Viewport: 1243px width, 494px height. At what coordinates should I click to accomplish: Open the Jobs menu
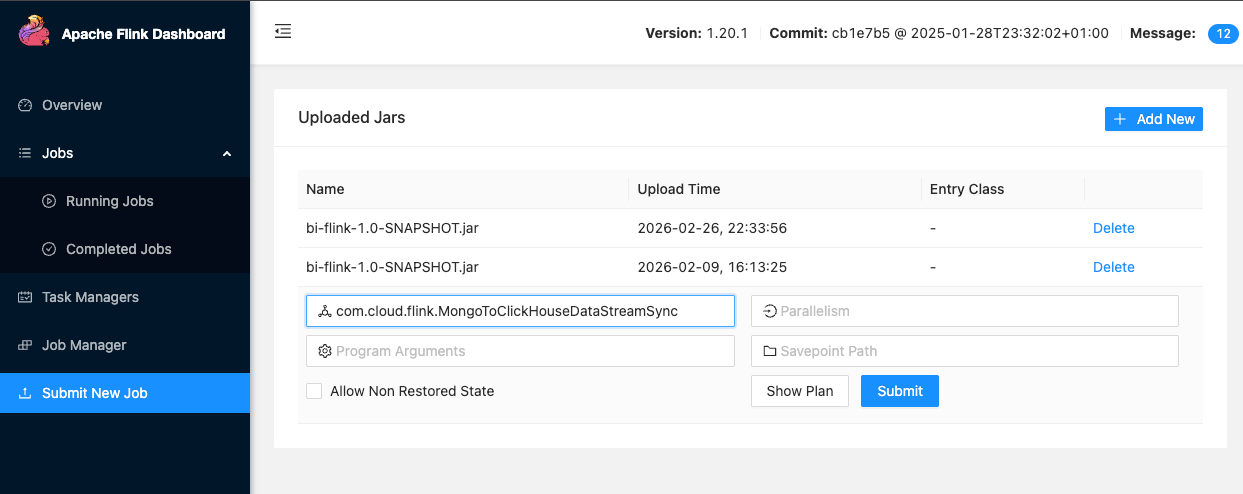[125, 153]
